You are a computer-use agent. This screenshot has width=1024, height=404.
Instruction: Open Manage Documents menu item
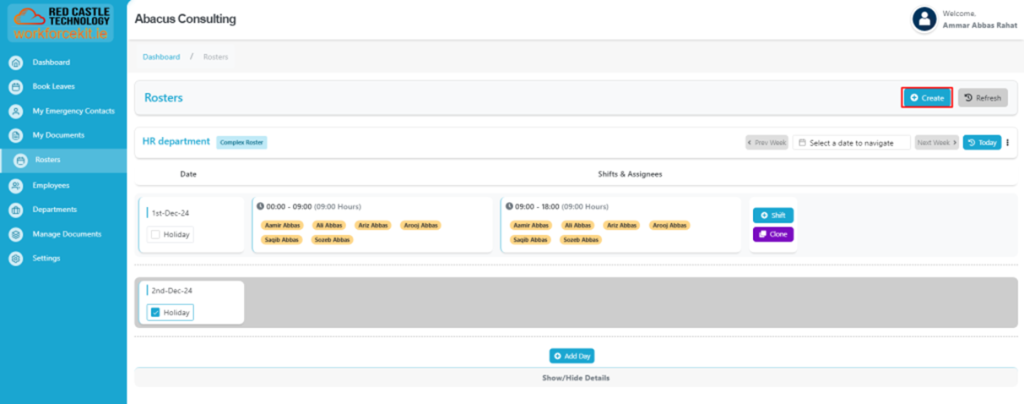(x=66, y=234)
